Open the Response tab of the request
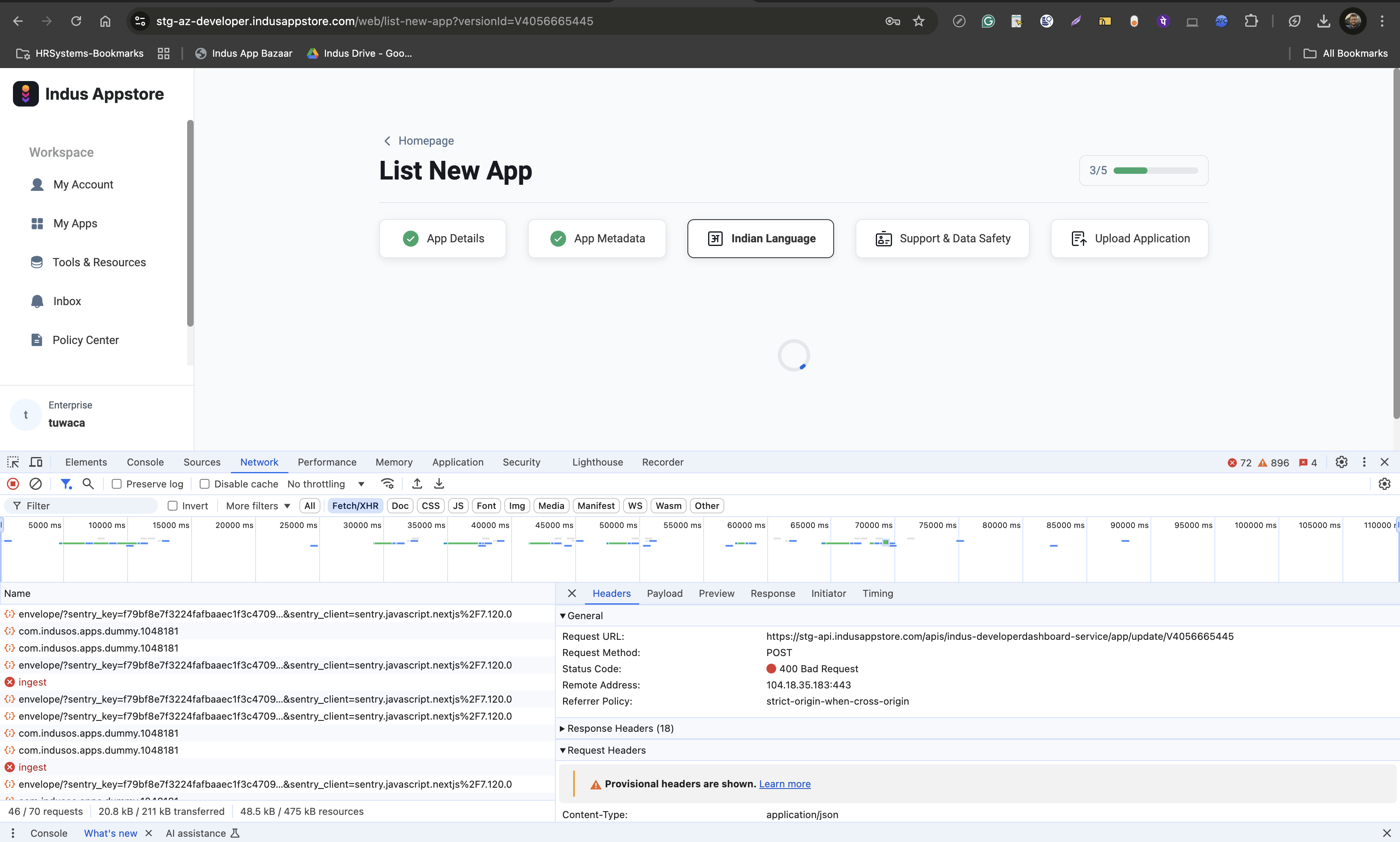Viewport: 1400px width, 842px height. click(773, 593)
